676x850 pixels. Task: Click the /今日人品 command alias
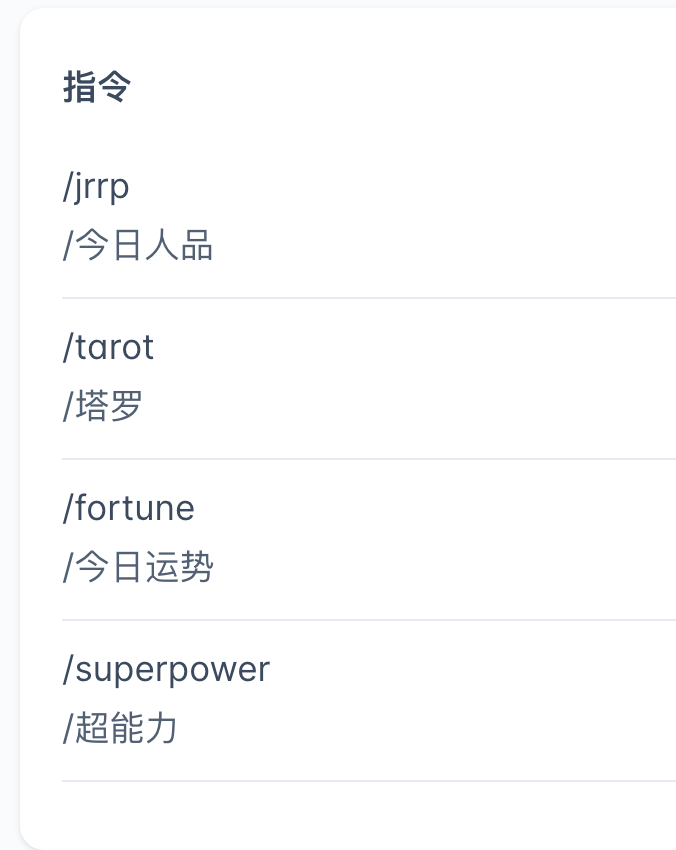(x=138, y=246)
